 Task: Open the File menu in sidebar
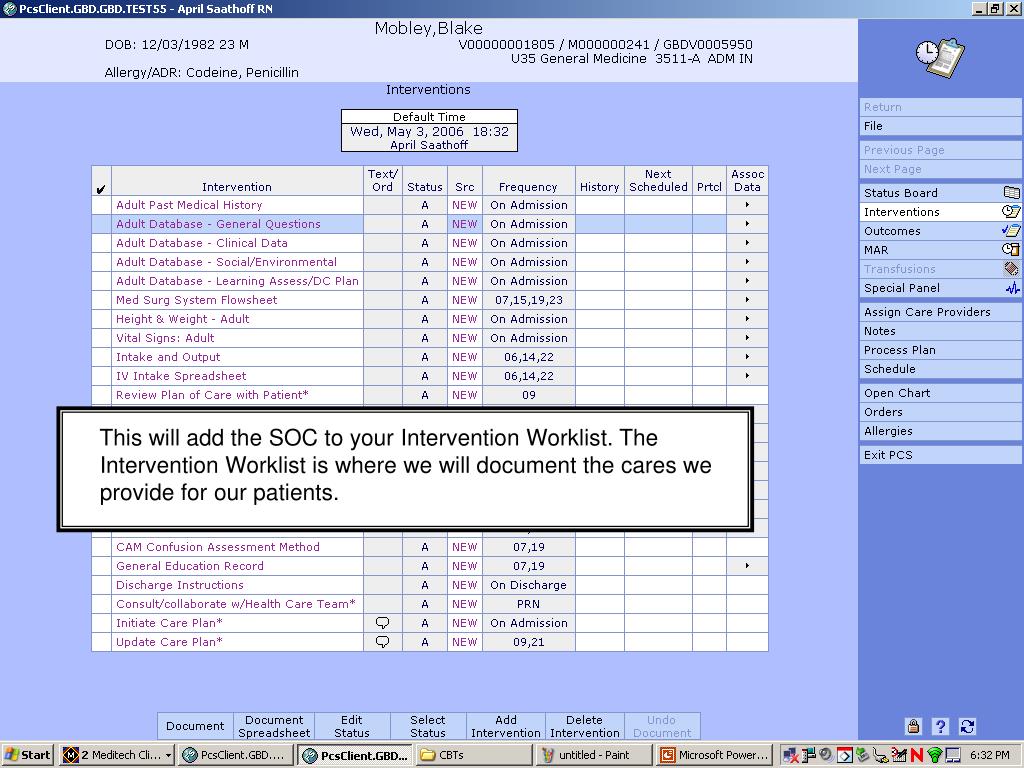pyautogui.click(x=940, y=126)
